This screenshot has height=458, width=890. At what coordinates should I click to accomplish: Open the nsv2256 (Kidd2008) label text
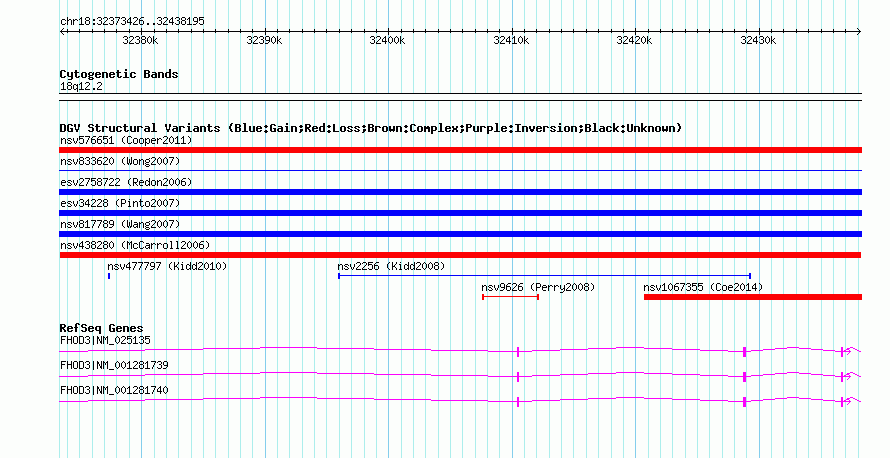tap(391, 266)
